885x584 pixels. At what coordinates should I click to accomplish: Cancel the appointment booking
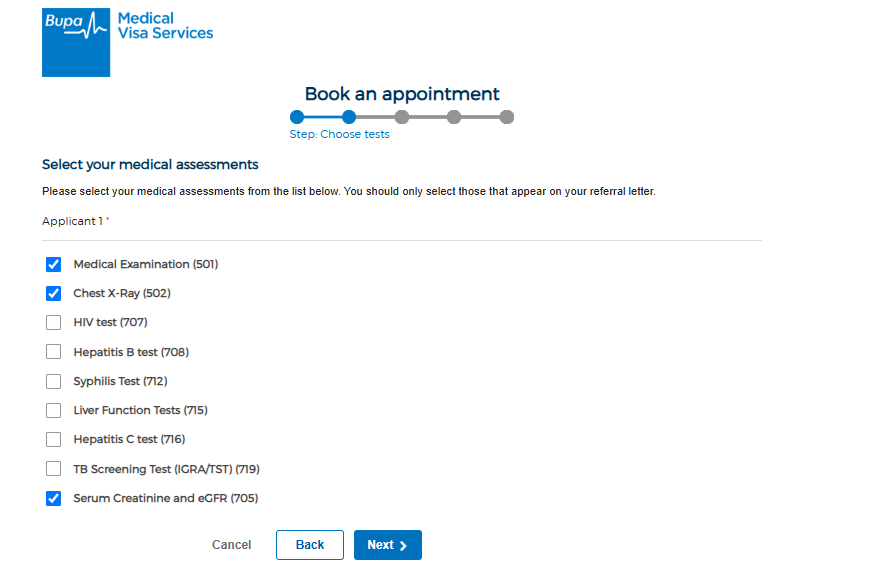231,545
